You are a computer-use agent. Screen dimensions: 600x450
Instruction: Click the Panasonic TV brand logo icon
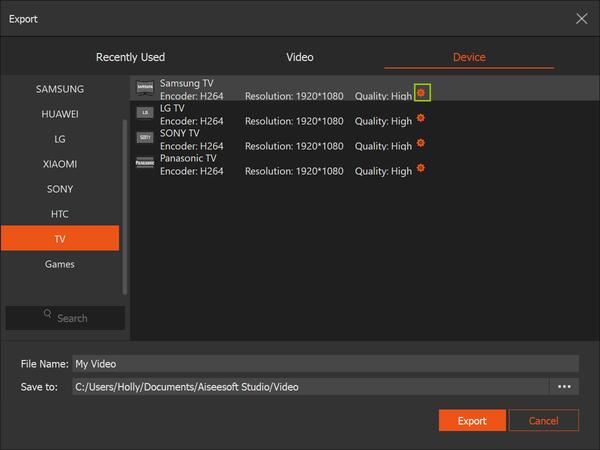tap(145, 163)
